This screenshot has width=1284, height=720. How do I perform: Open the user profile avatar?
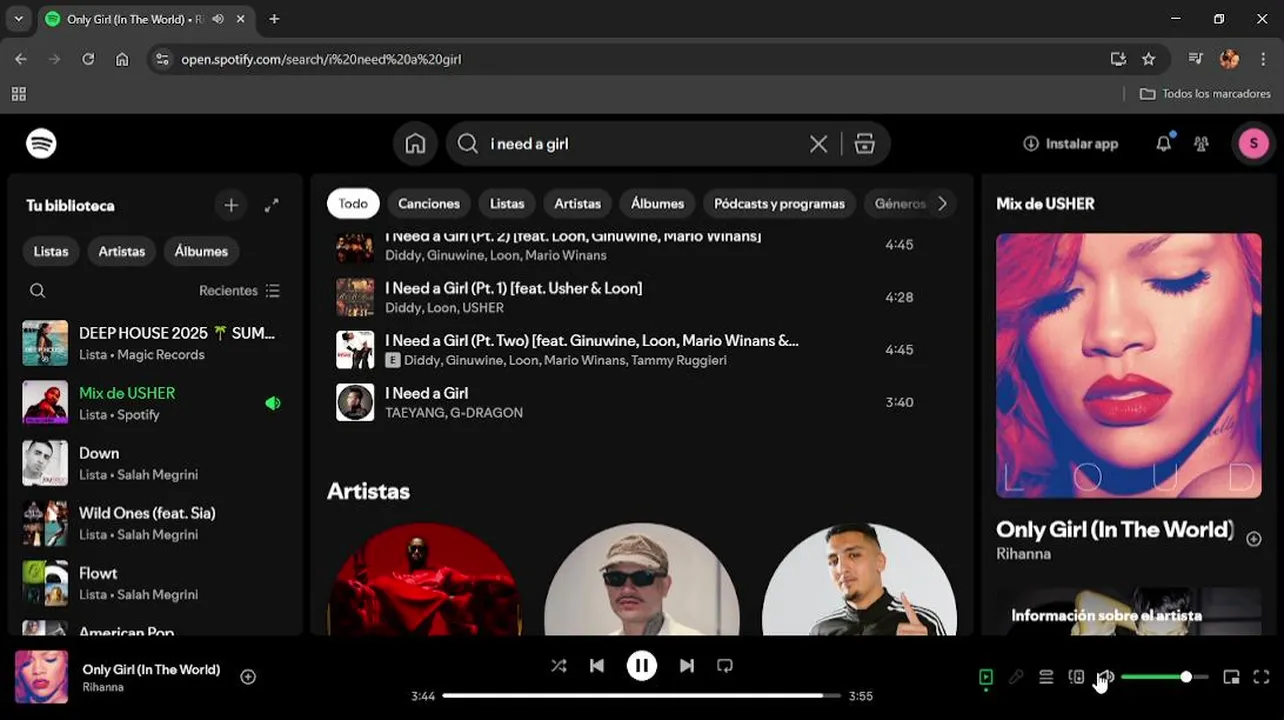(1253, 144)
